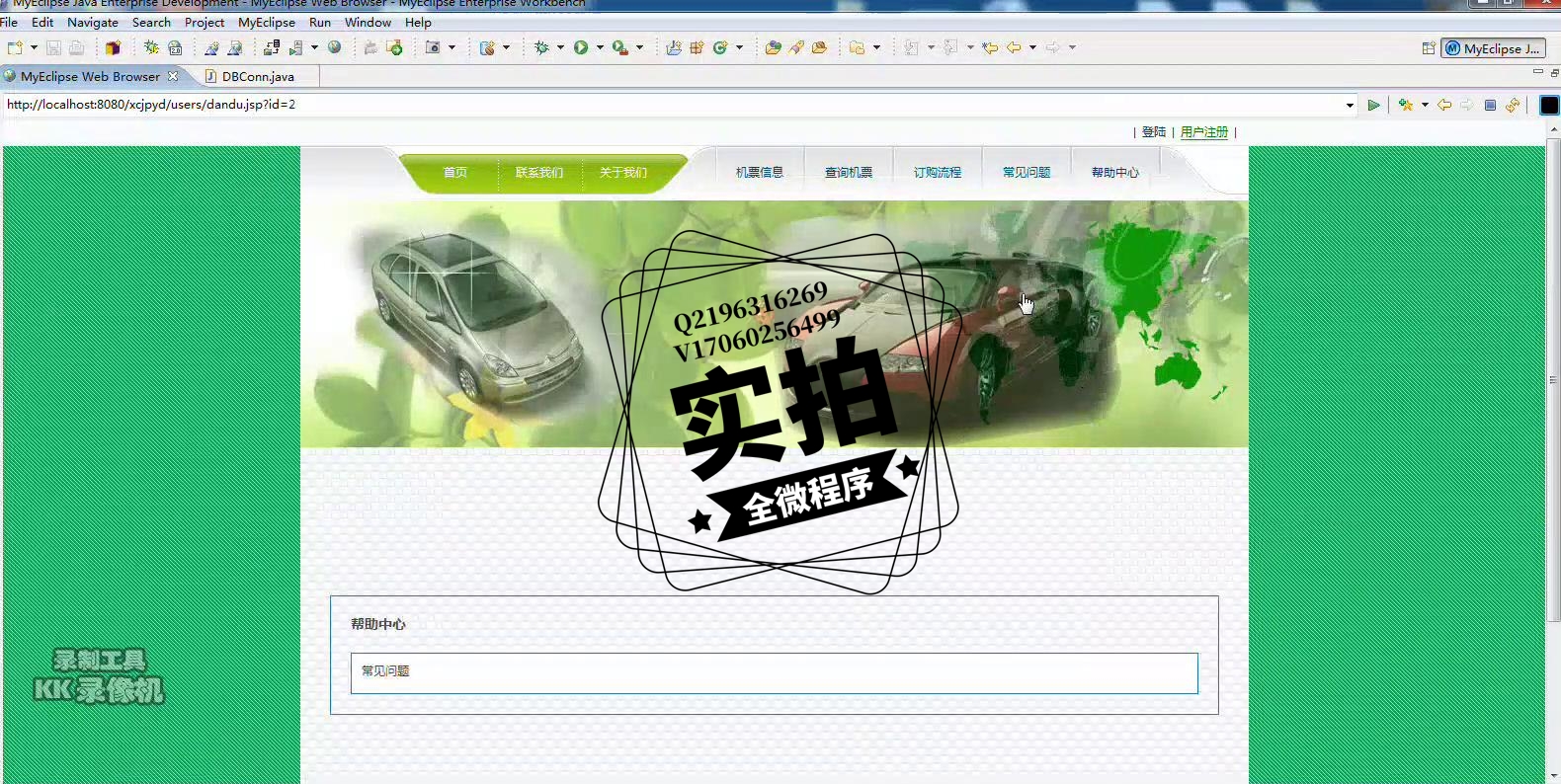This screenshot has height=784, width=1561.
Task: Click the 用户注册 registration link
Action: (x=1204, y=131)
